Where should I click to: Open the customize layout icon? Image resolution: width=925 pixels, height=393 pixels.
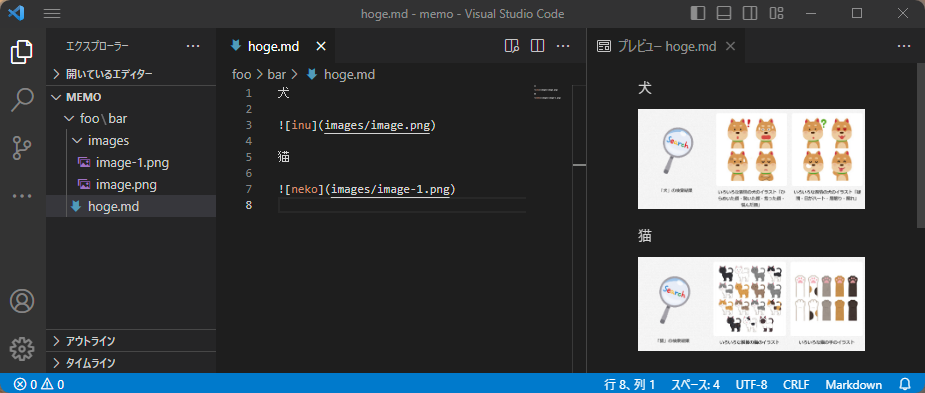coord(776,13)
